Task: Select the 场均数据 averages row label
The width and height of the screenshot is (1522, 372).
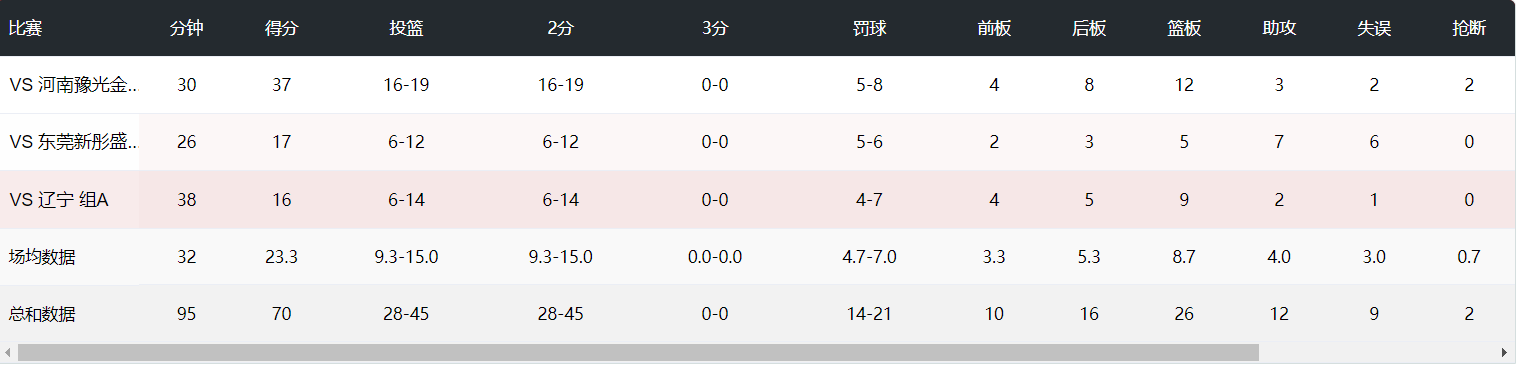Action: coord(42,257)
